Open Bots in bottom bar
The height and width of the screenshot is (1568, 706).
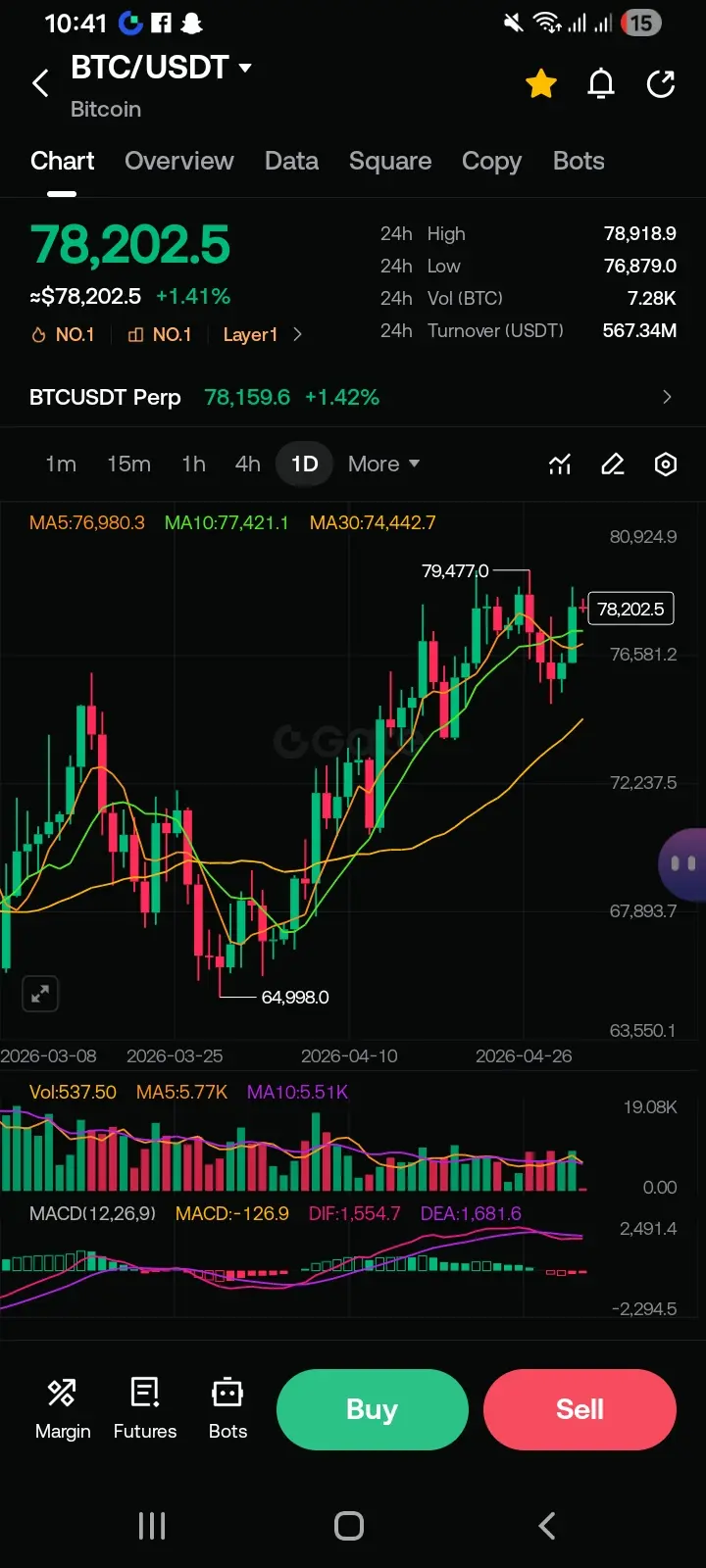click(x=227, y=1409)
